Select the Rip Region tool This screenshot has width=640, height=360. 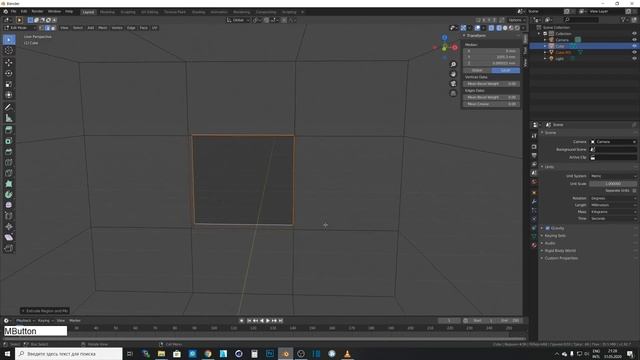point(9,248)
